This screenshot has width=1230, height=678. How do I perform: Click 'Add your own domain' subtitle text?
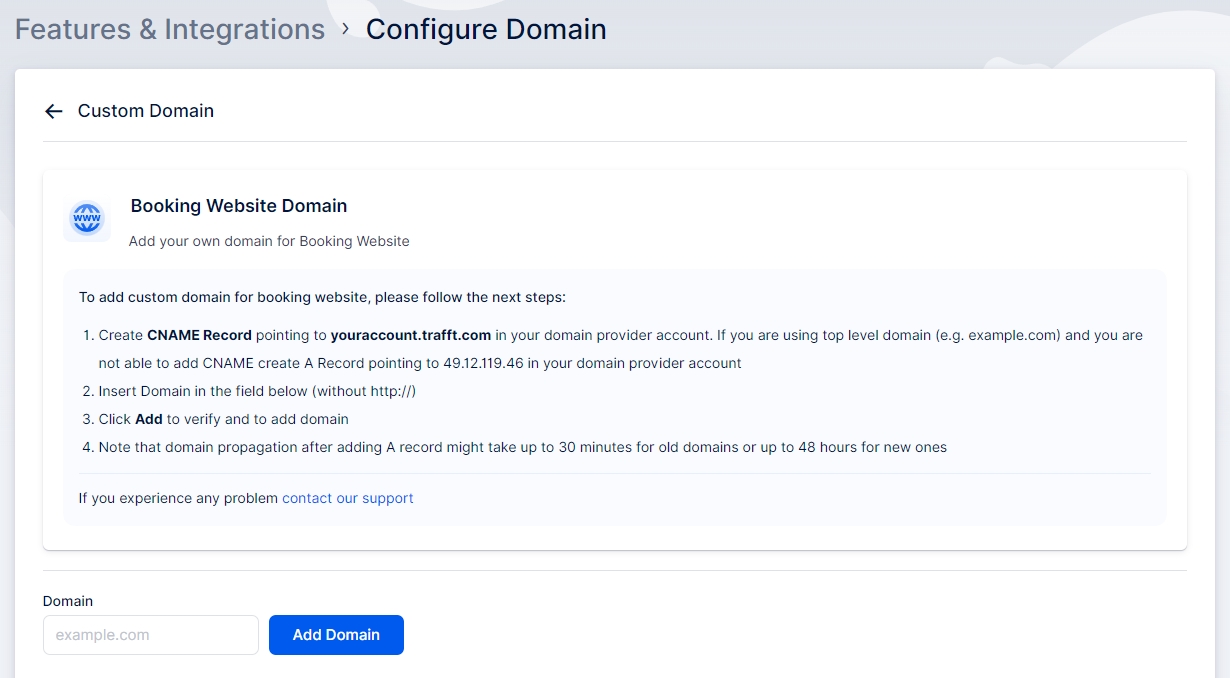[x=269, y=241]
